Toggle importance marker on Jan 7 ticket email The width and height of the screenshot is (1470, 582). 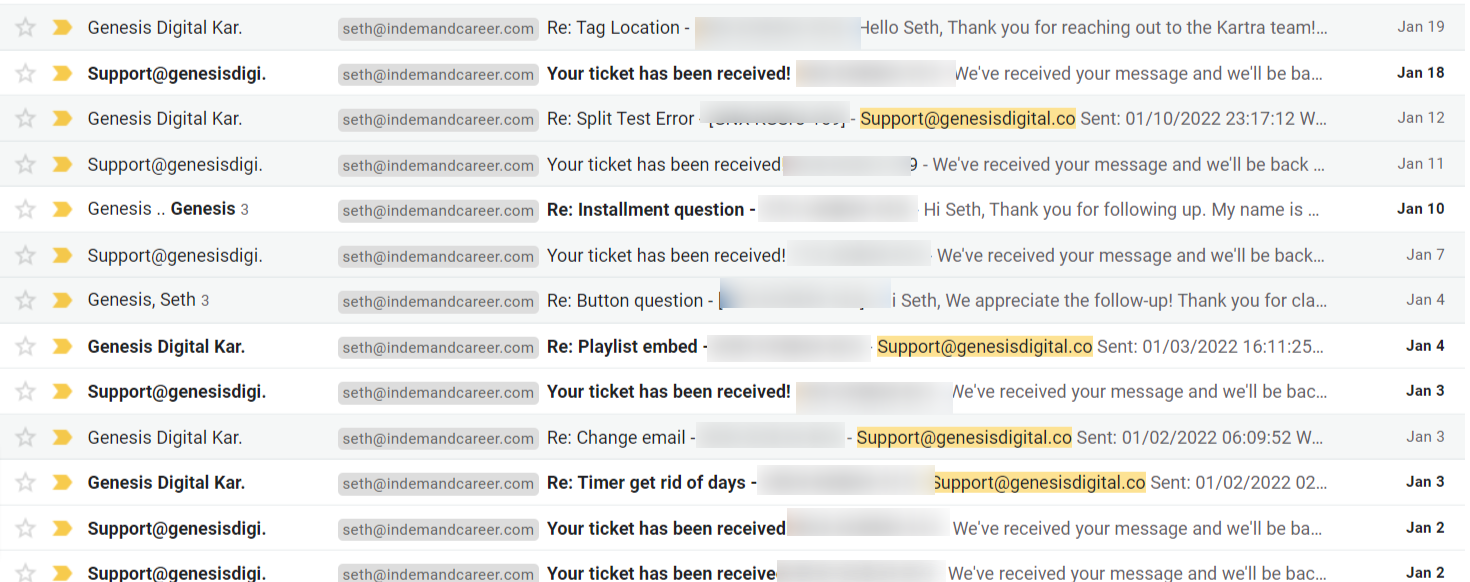(x=62, y=256)
